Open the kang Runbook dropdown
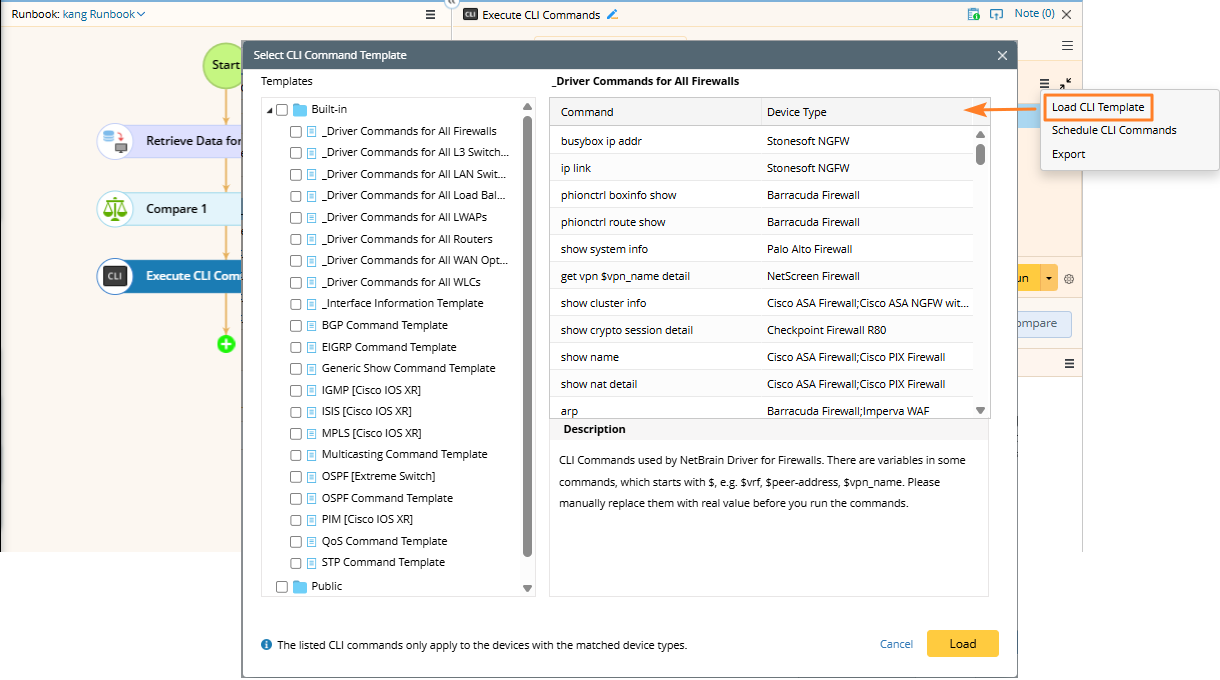Screen dimensions: 1220x680 click(104, 15)
